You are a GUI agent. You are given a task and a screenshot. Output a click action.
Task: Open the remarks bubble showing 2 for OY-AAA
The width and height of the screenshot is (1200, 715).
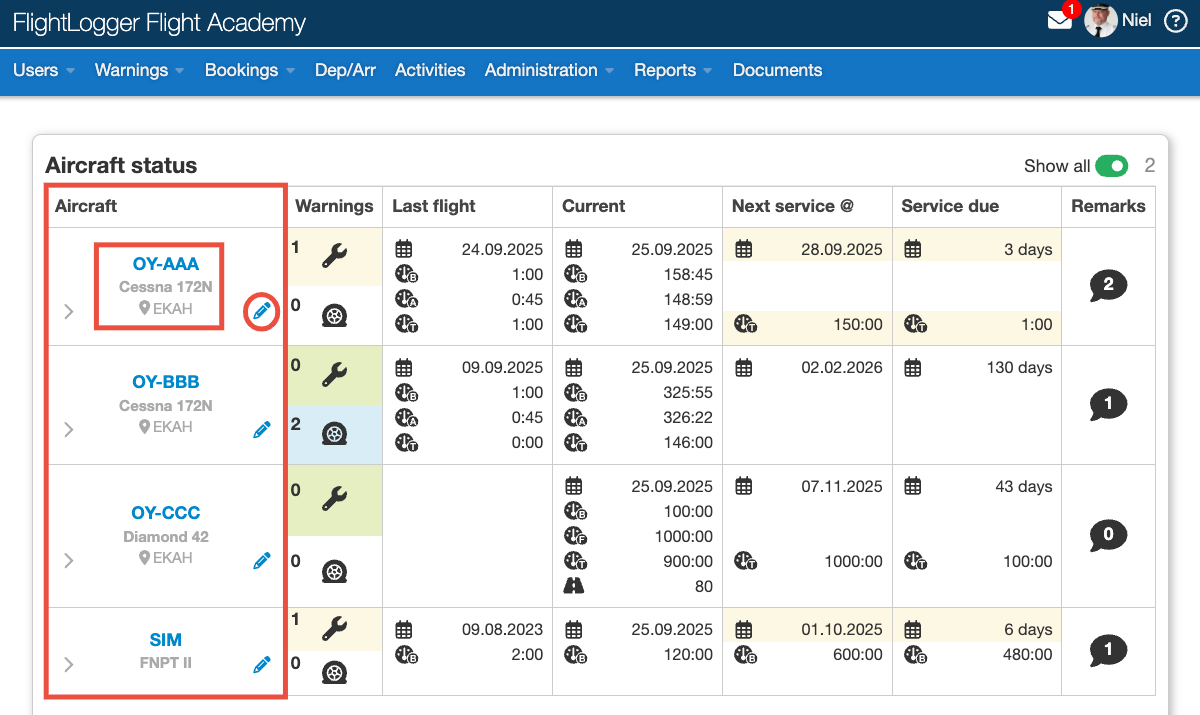1108,285
